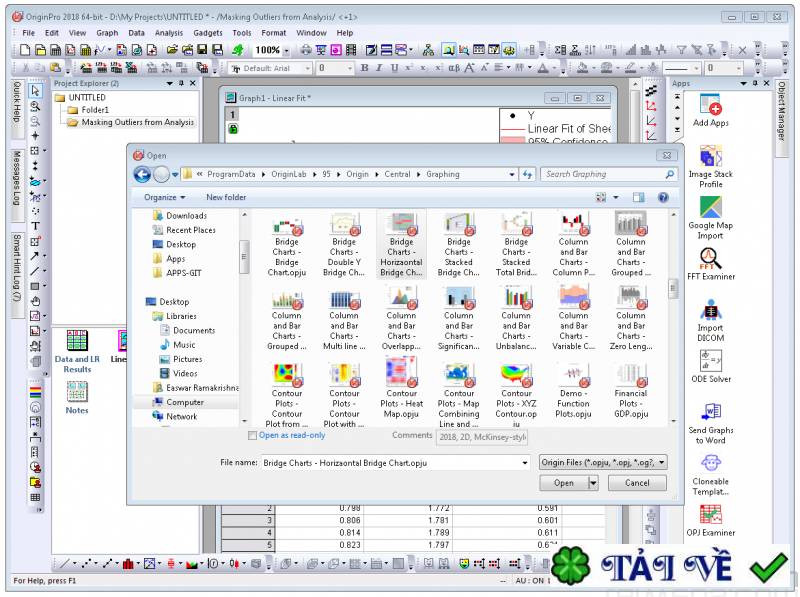The height and width of the screenshot is (597, 800).
Task: Launch the ODE Solver app
Action: (x=711, y=366)
